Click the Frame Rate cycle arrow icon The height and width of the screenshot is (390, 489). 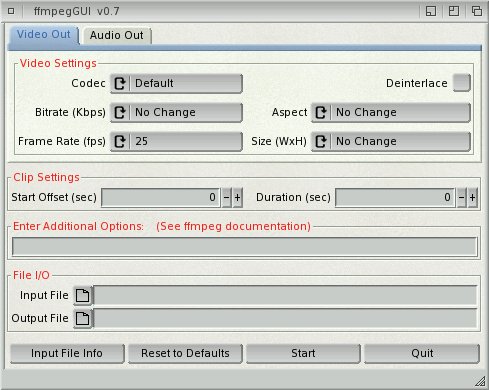tap(120, 141)
